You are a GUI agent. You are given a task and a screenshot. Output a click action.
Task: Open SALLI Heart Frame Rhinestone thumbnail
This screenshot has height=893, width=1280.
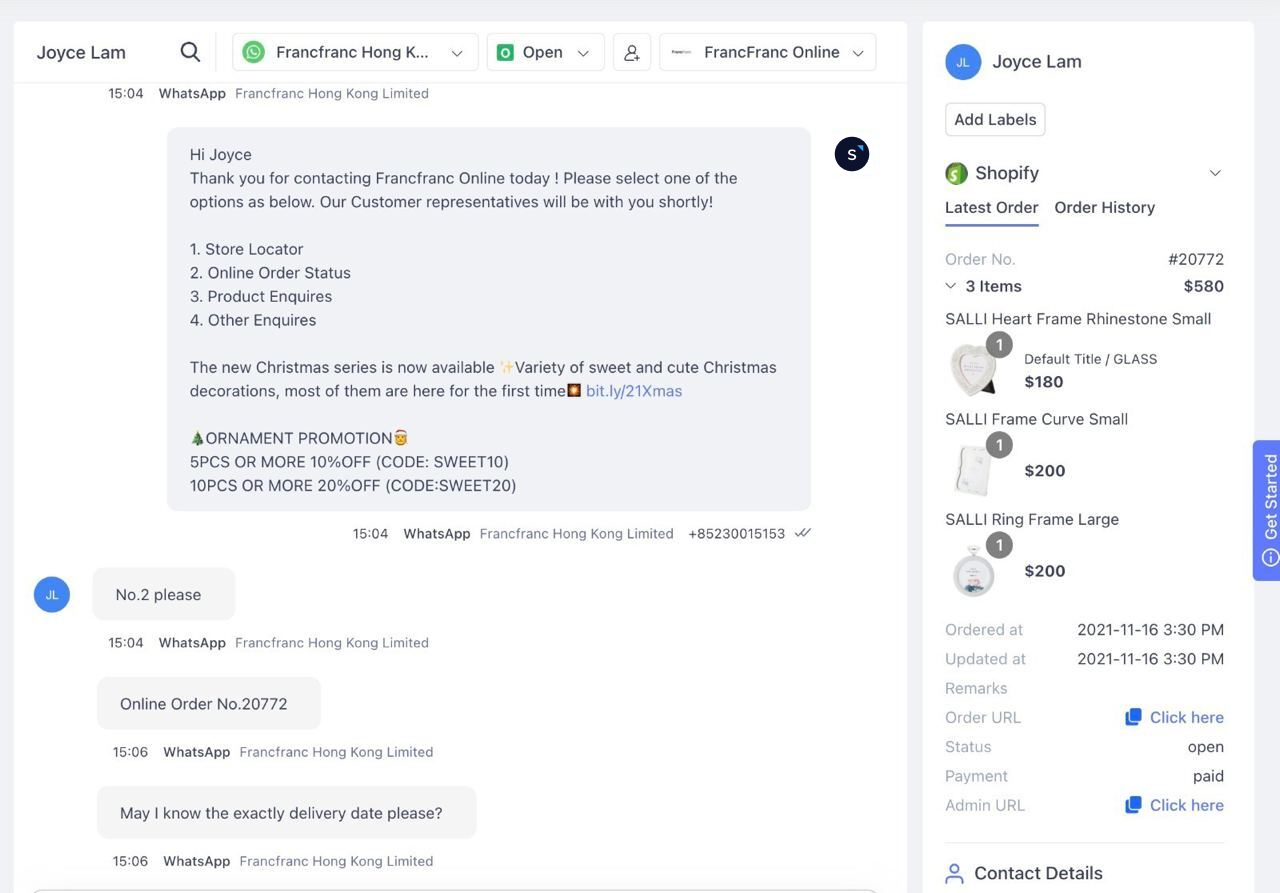coord(972,368)
